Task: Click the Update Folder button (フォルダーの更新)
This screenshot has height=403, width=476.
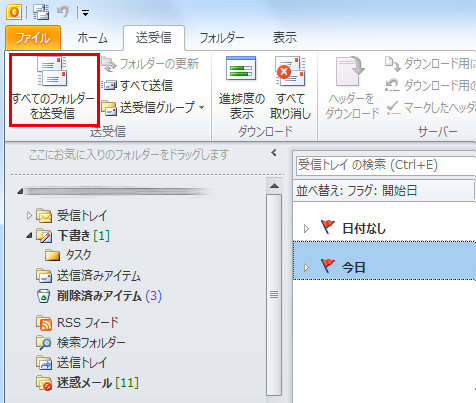Action: click(x=150, y=63)
